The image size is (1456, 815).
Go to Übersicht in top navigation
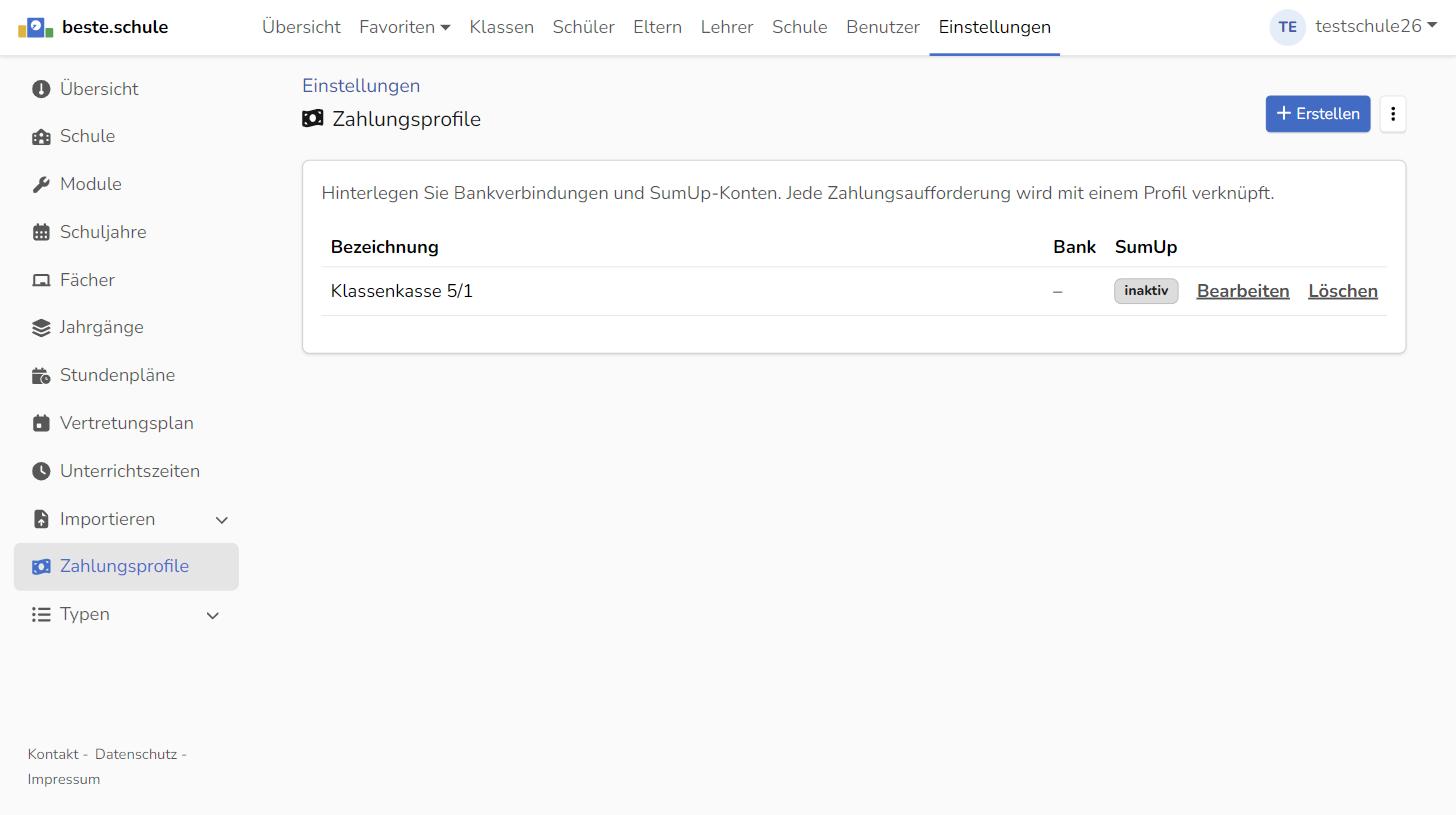(x=301, y=27)
